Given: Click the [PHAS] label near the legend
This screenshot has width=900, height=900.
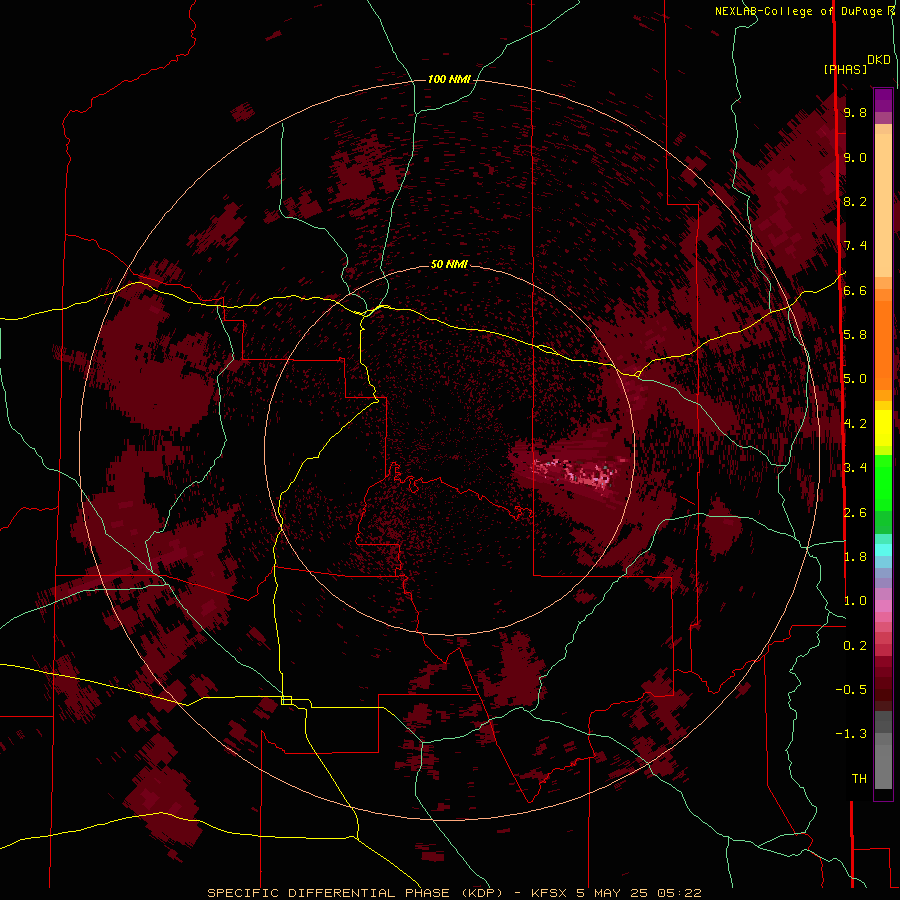Looking at the screenshot, I should click(845, 69).
